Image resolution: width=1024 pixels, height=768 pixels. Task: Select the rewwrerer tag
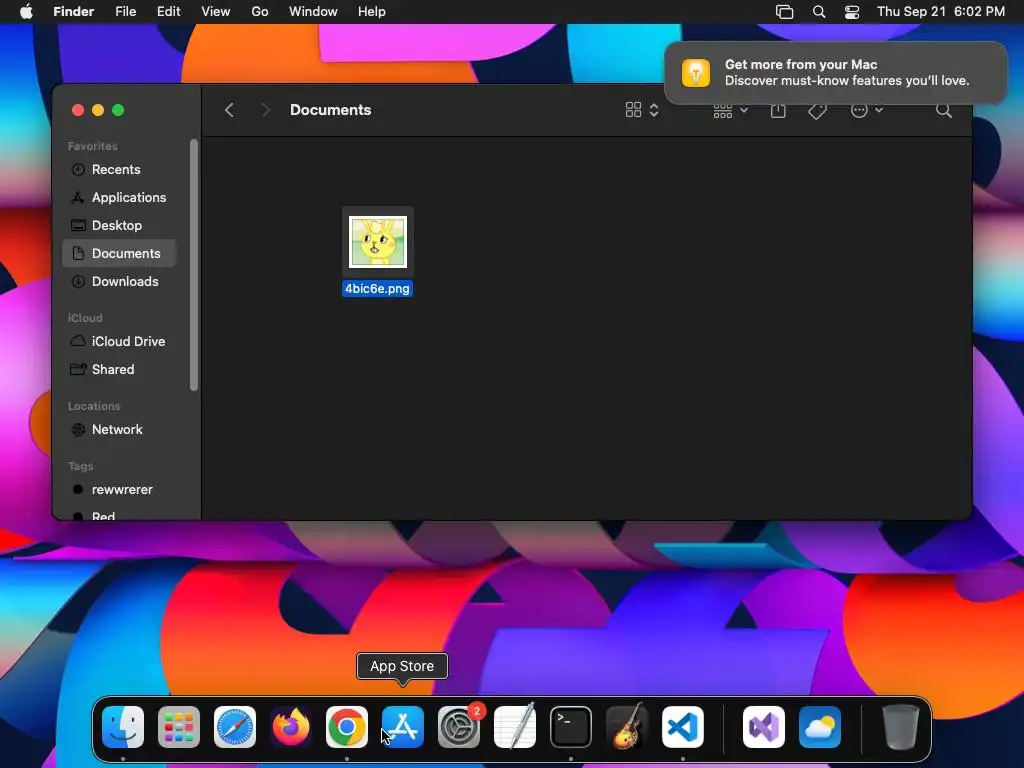coord(119,490)
